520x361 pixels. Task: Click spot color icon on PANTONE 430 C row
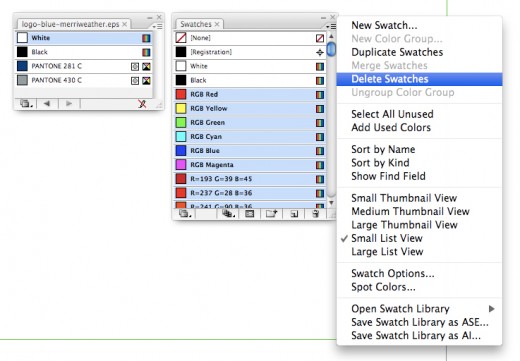click(x=135, y=80)
